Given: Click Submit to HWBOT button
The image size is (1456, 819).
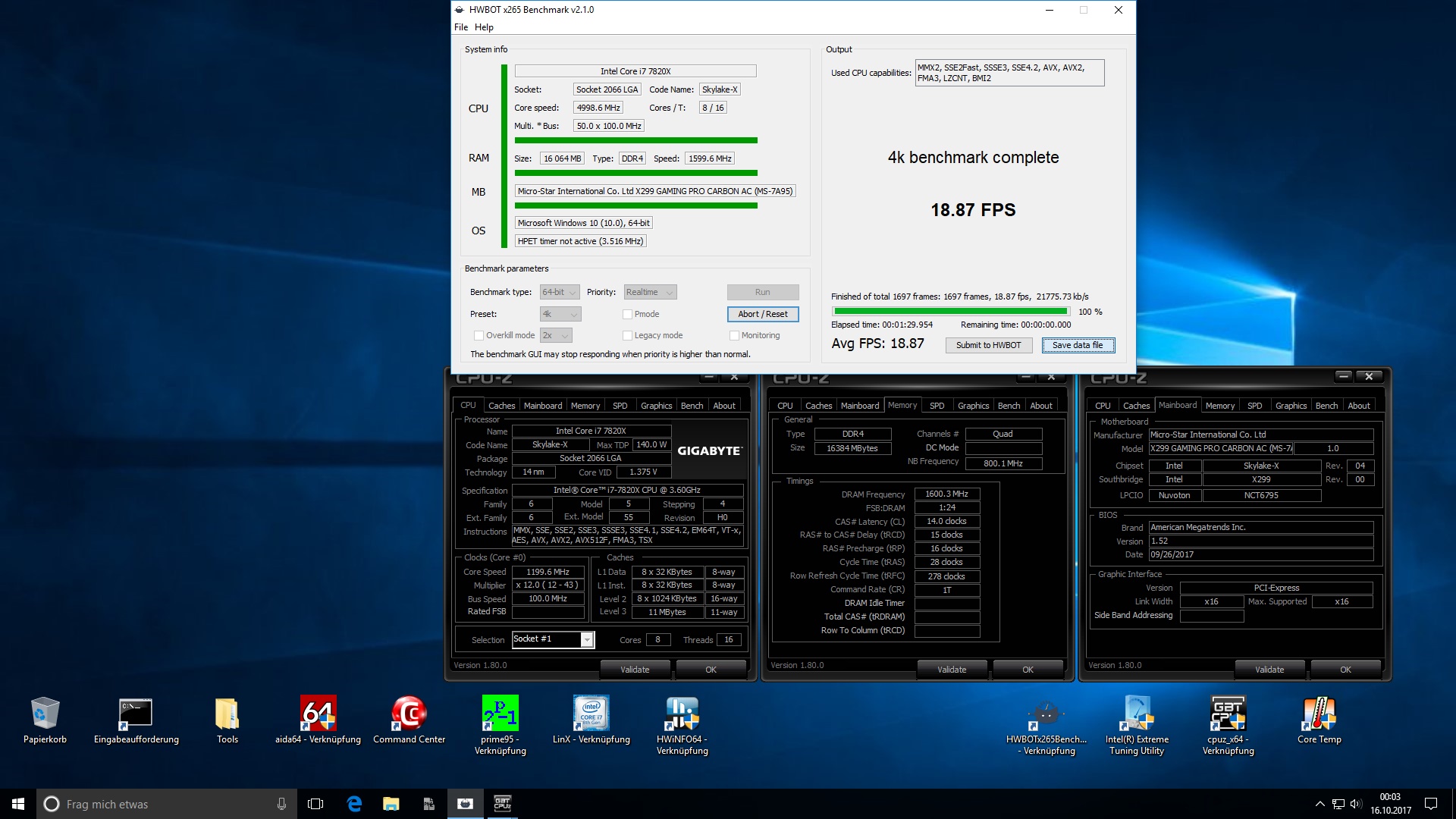Looking at the screenshot, I should (x=988, y=345).
